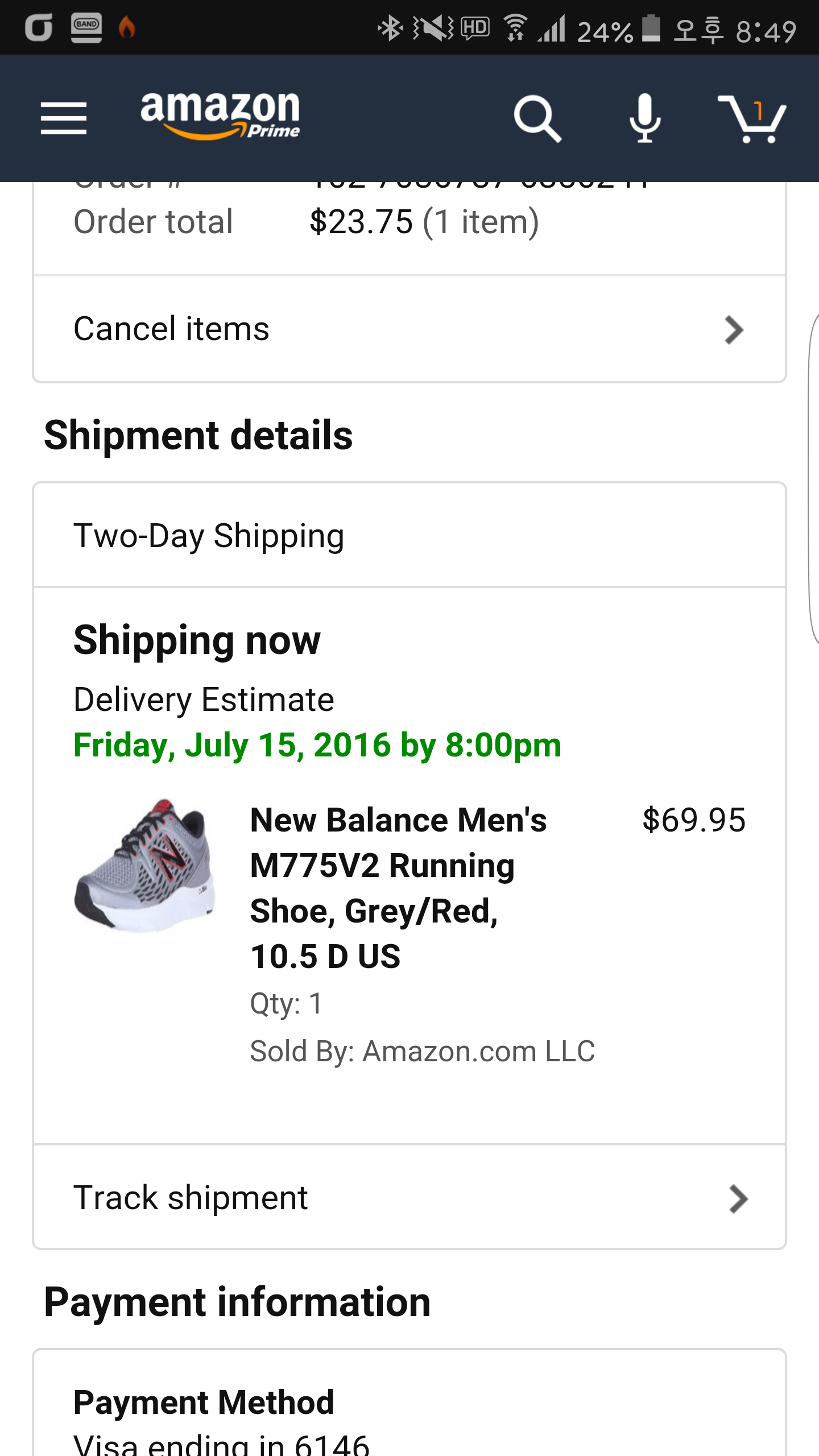Tap the $69.95 item price

(693, 820)
